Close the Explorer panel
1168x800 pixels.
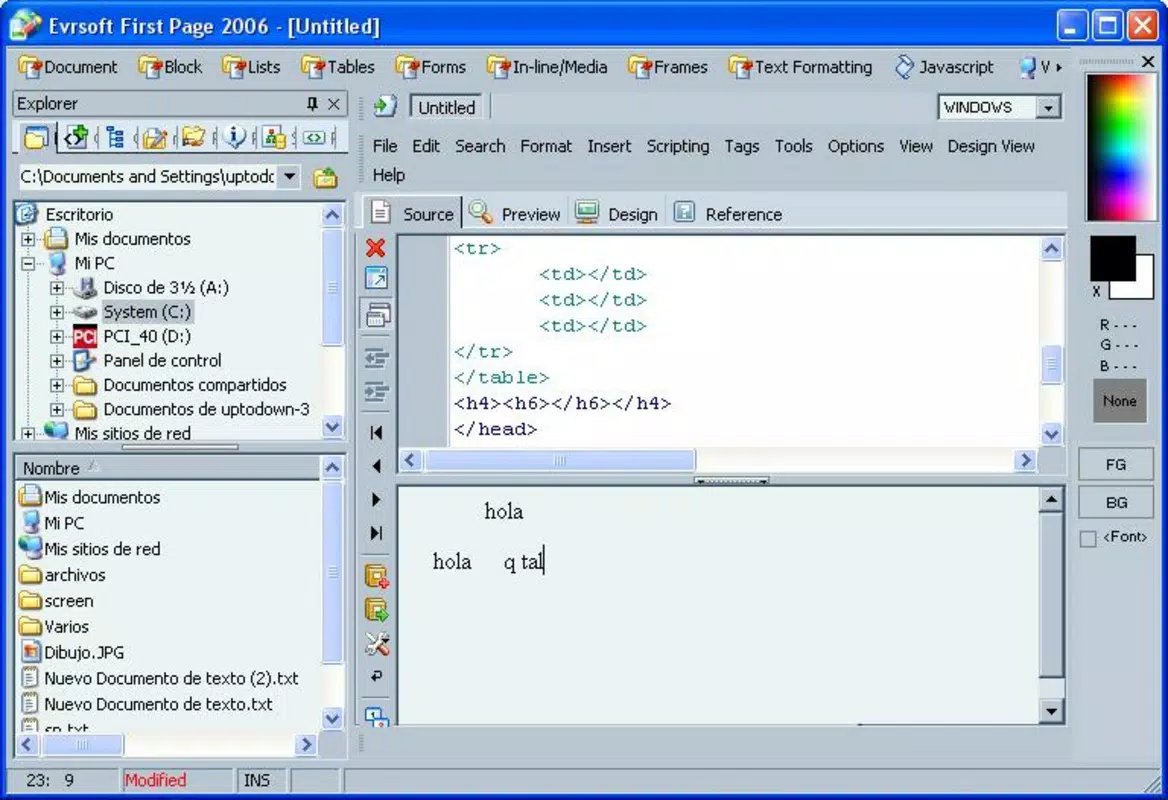[334, 104]
